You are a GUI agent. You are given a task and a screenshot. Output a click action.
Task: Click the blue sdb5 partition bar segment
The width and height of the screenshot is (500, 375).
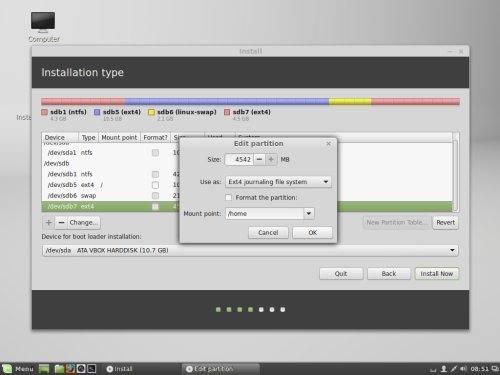tap(227, 101)
